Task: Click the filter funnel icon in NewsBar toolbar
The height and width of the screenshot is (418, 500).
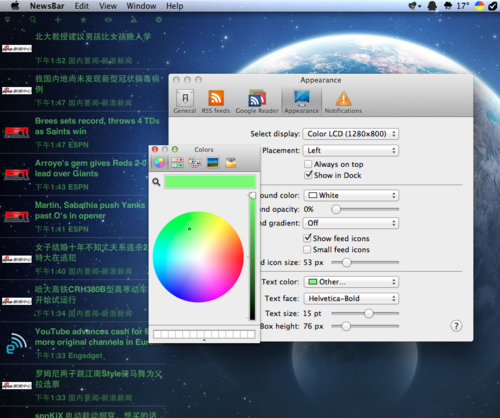Action: coord(7,20)
